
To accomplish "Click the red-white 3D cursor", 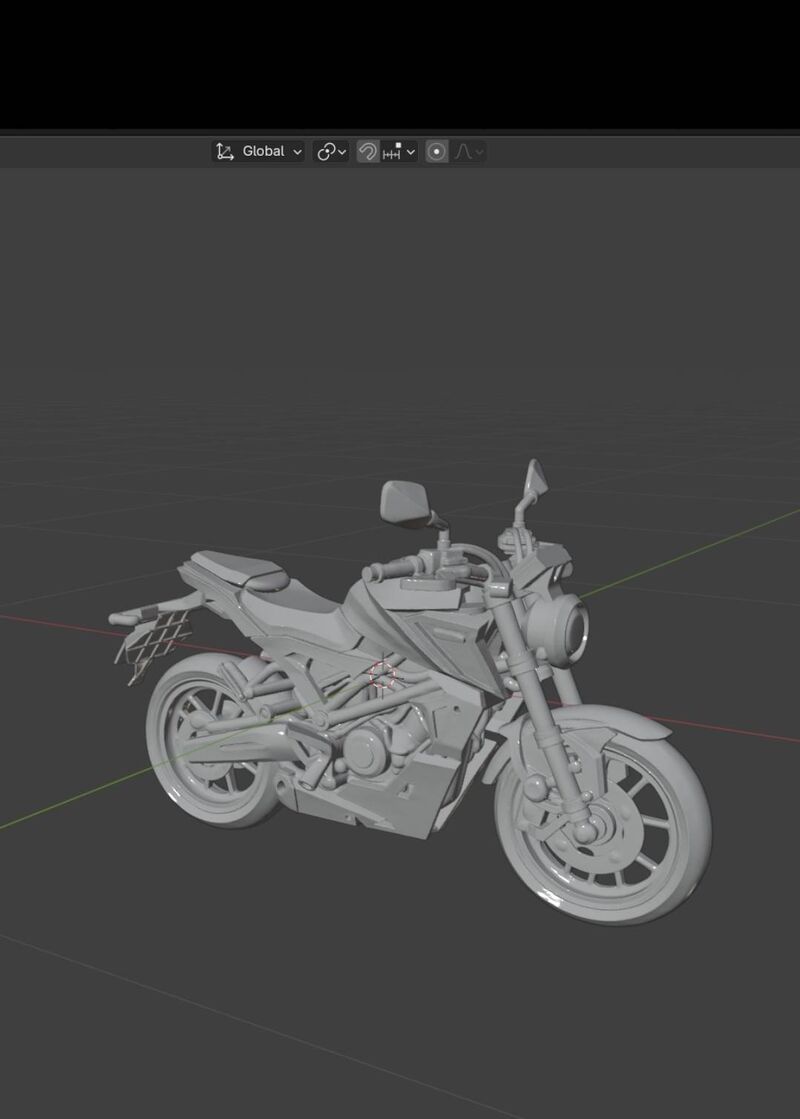I will pyautogui.click(x=383, y=674).
